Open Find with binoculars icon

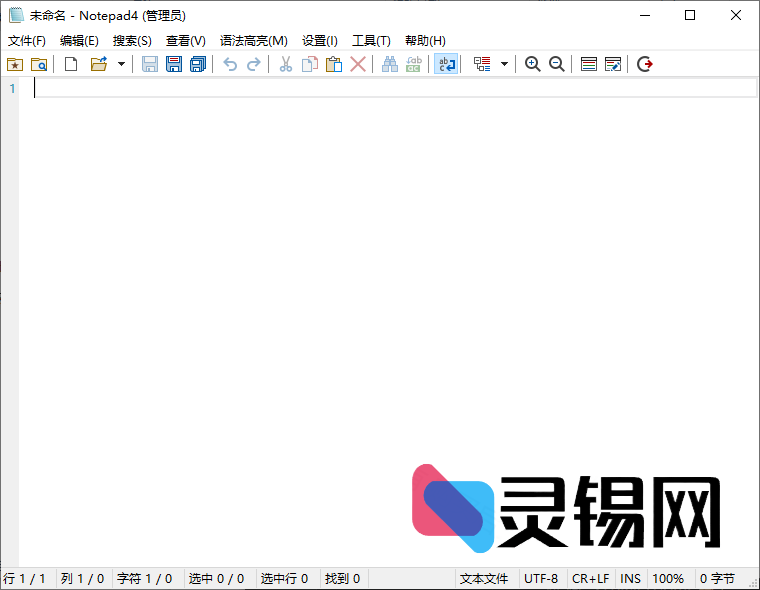[x=390, y=64]
